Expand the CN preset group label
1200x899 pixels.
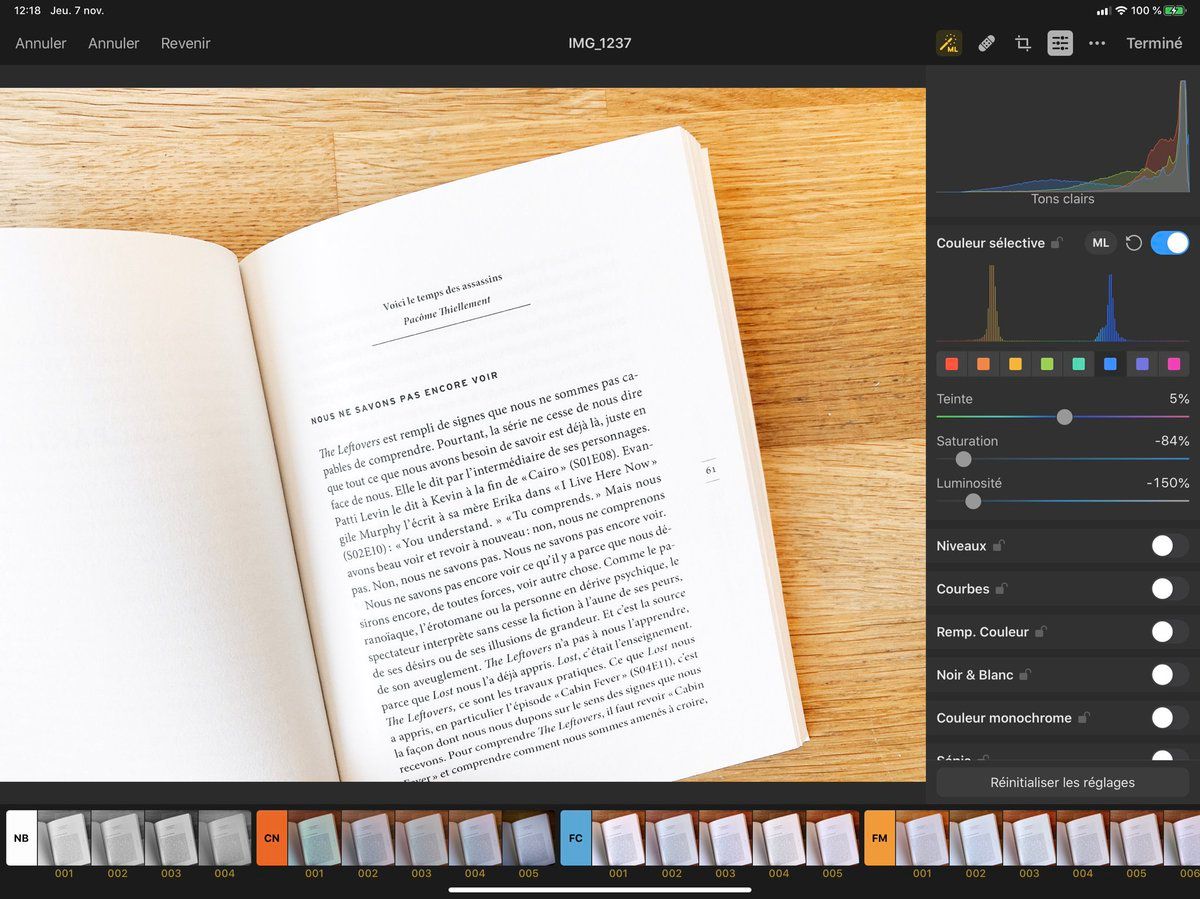pyautogui.click(x=272, y=837)
